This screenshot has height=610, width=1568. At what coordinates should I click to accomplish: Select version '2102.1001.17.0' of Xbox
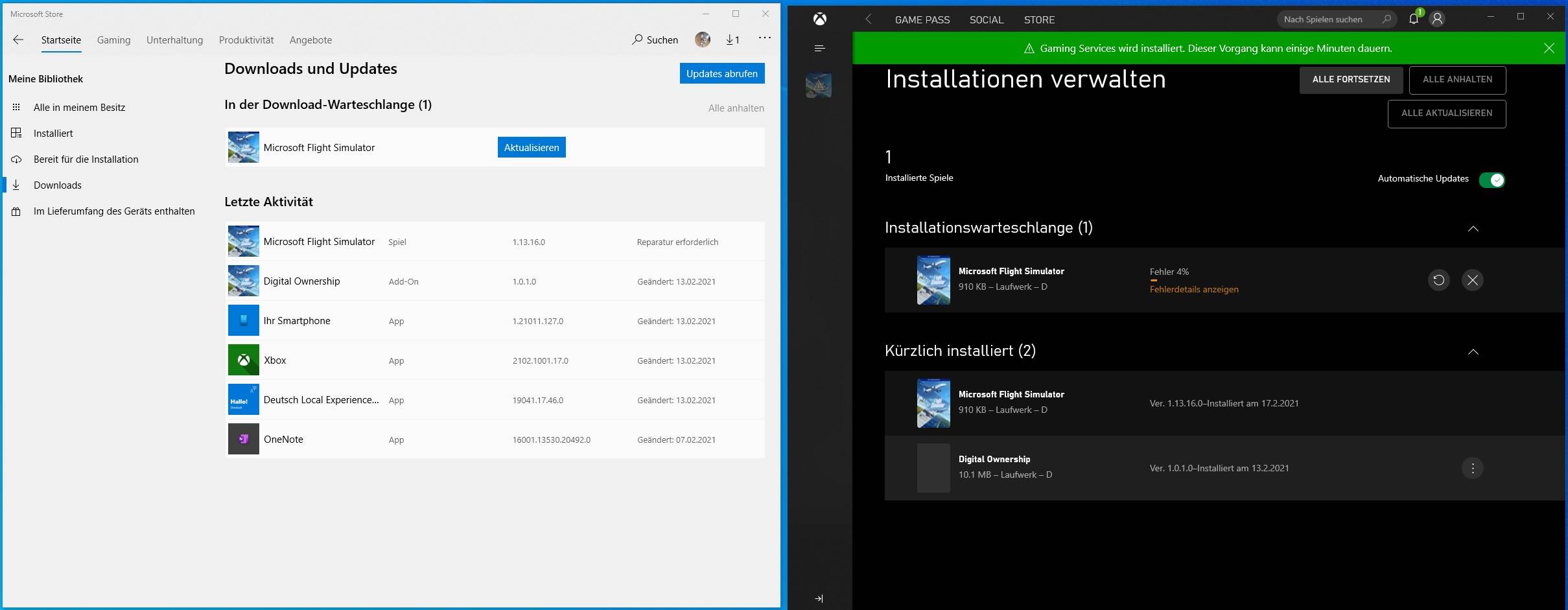[540, 361]
